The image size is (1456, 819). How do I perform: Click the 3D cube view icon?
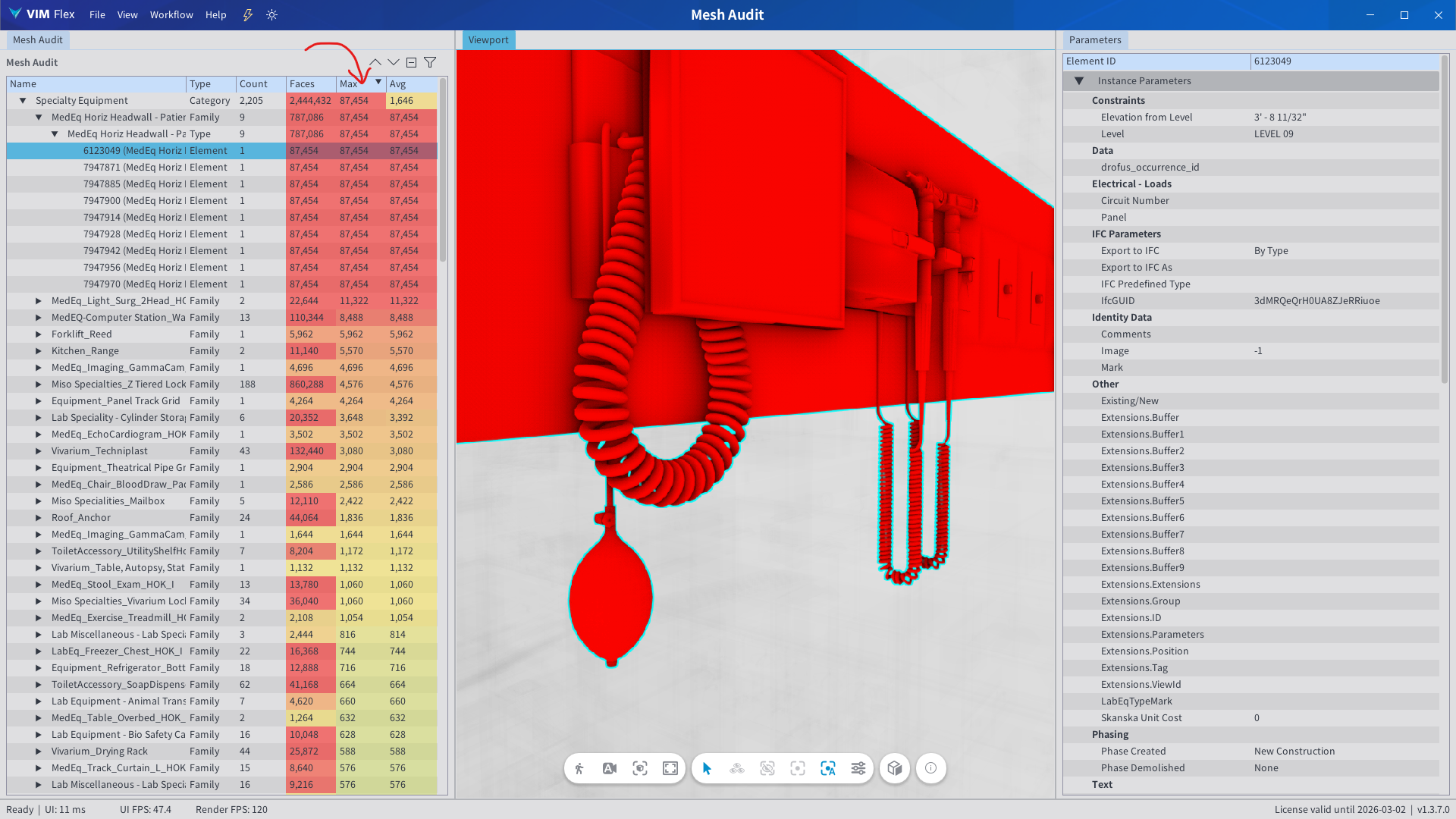pos(895,768)
